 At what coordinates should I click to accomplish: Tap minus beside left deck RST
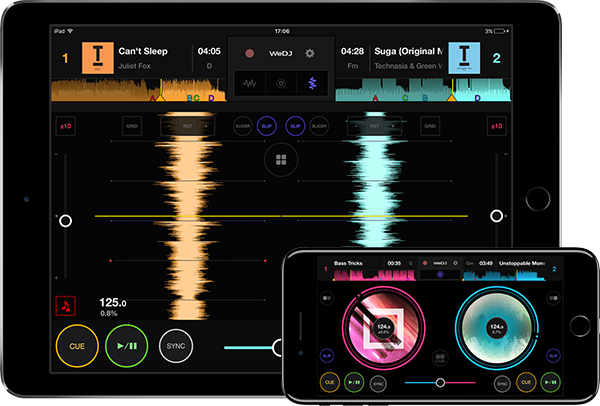pos(169,126)
